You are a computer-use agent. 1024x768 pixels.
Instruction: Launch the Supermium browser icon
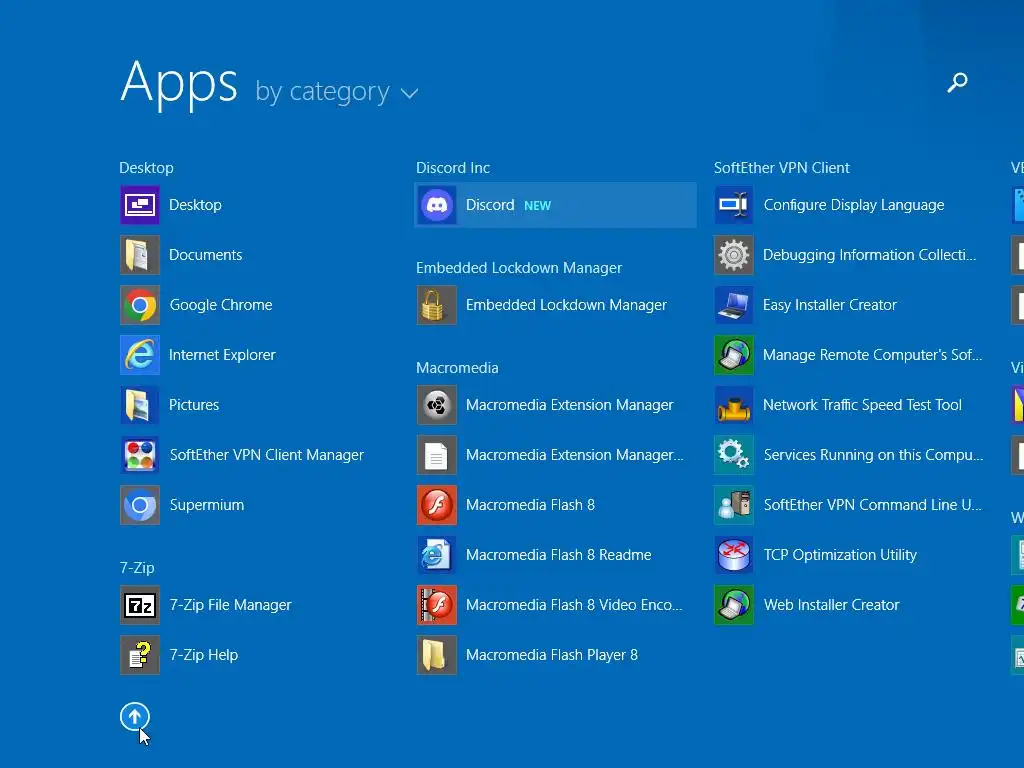click(140, 505)
